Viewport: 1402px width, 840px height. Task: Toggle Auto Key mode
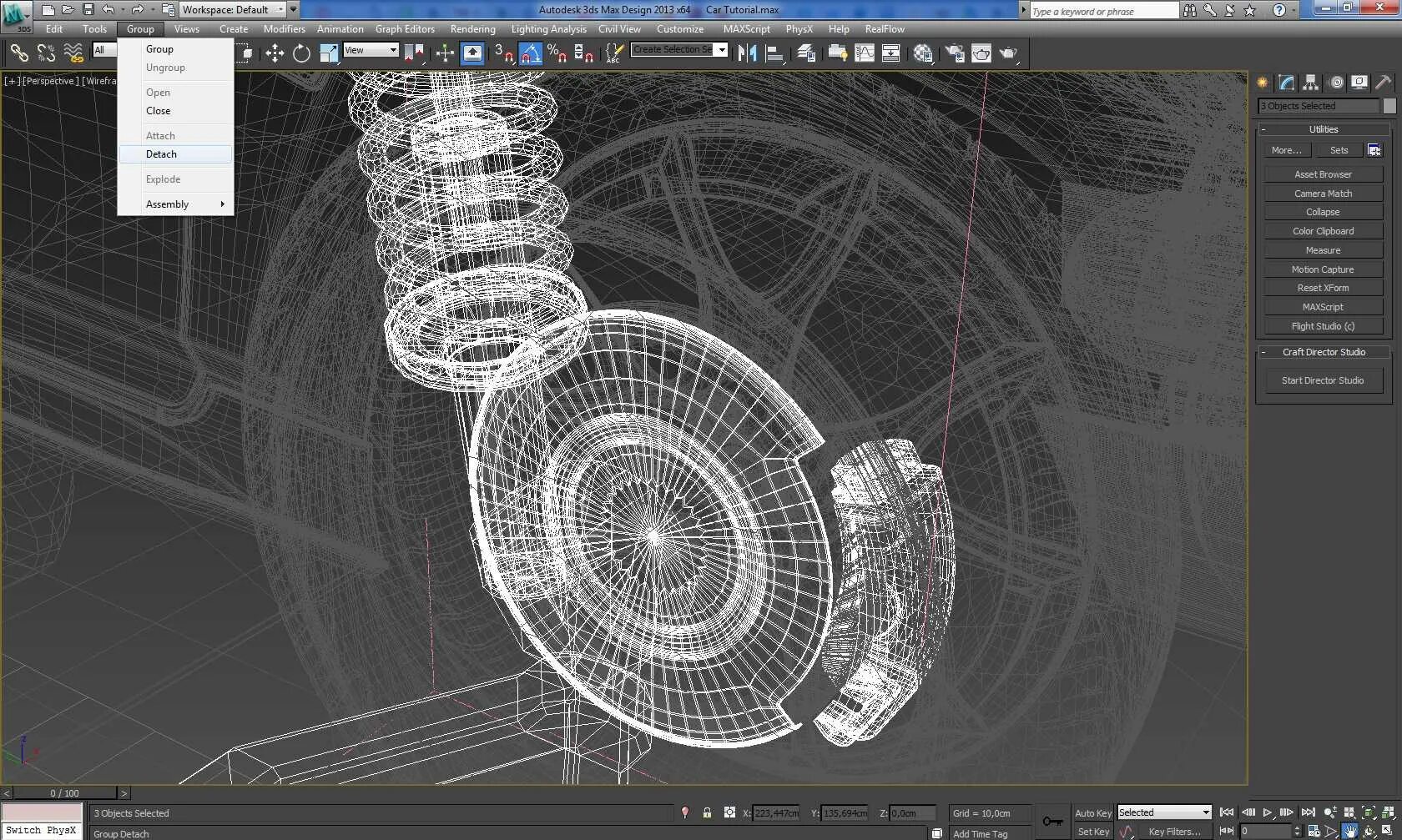point(1093,813)
